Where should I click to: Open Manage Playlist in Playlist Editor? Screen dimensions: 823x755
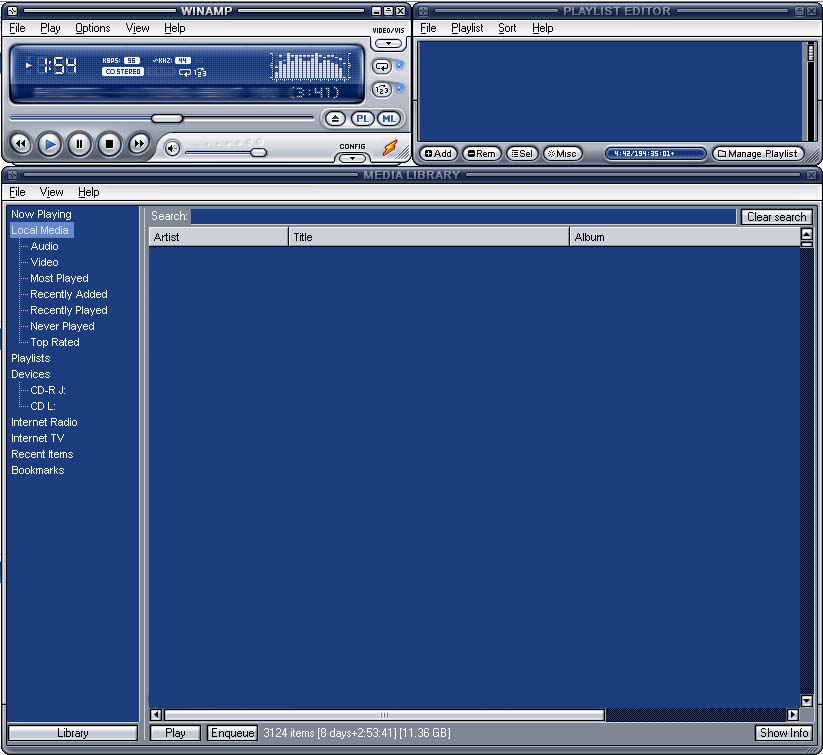(758, 153)
